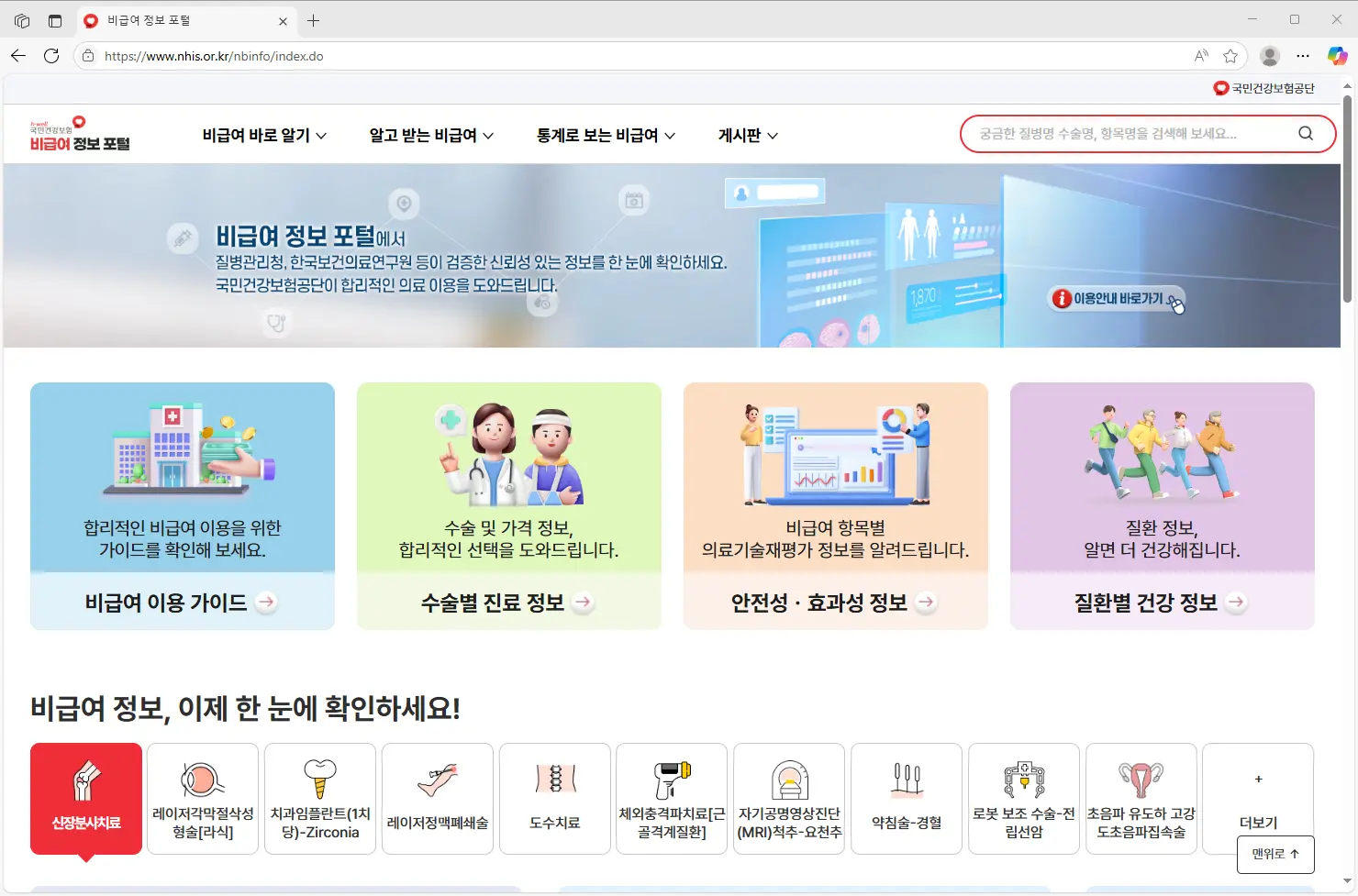This screenshot has width=1358, height=896.
Task: Select the 초음파 유도하 고강도초음파집속술 card
Action: click(1141, 799)
